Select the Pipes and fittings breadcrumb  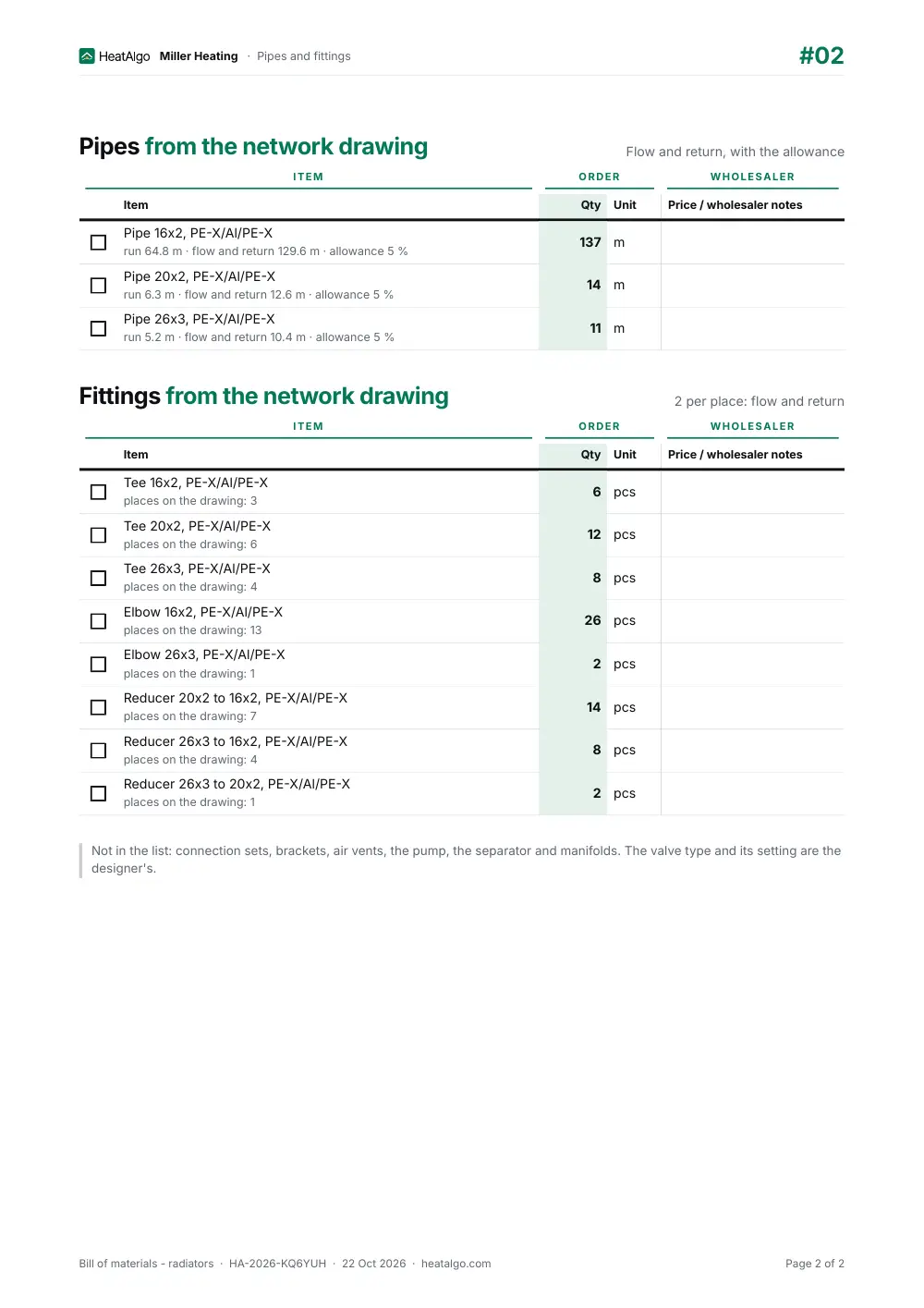pyautogui.click(x=304, y=56)
